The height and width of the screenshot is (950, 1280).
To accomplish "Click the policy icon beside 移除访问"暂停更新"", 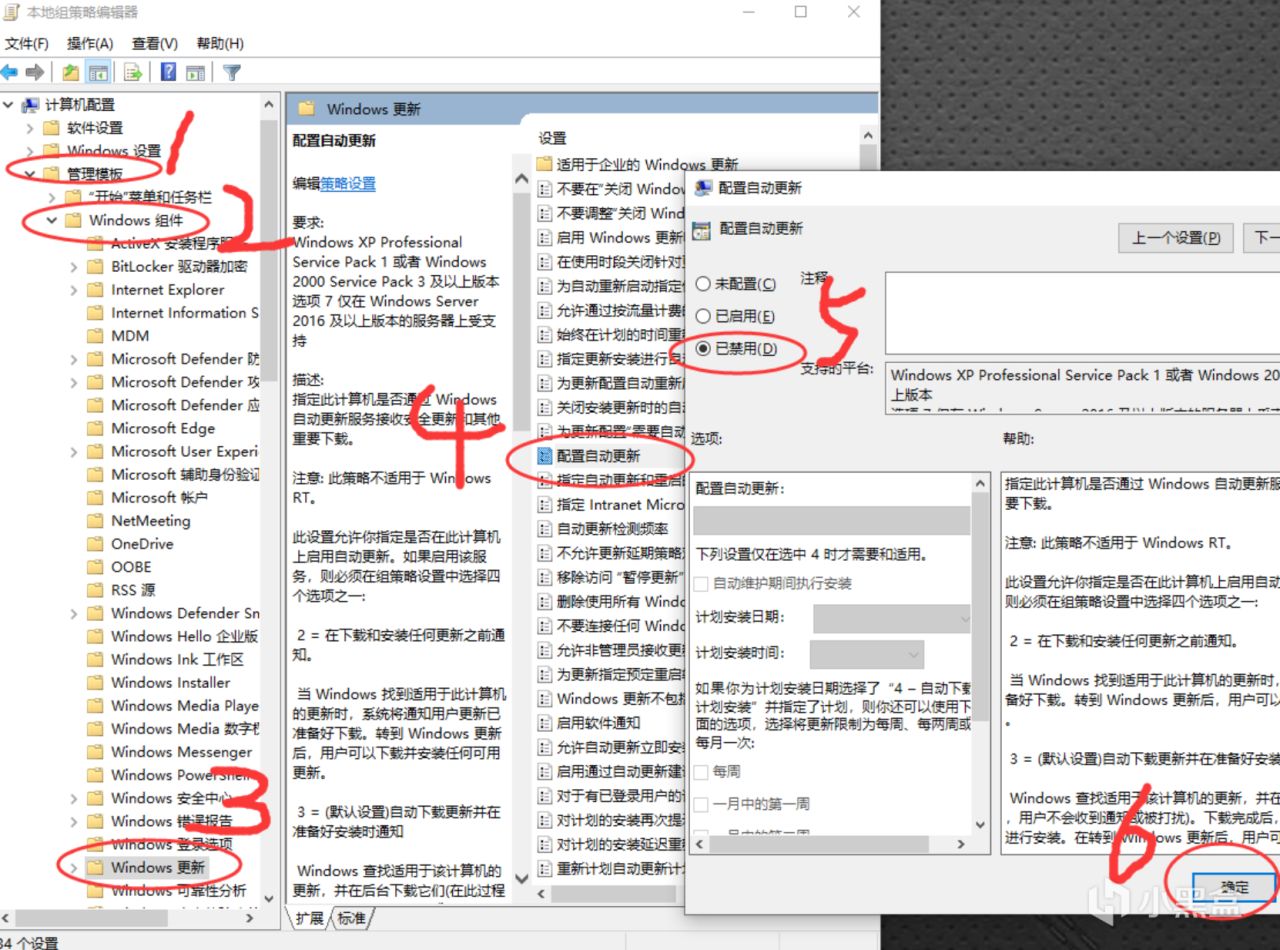I will point(545,578).
